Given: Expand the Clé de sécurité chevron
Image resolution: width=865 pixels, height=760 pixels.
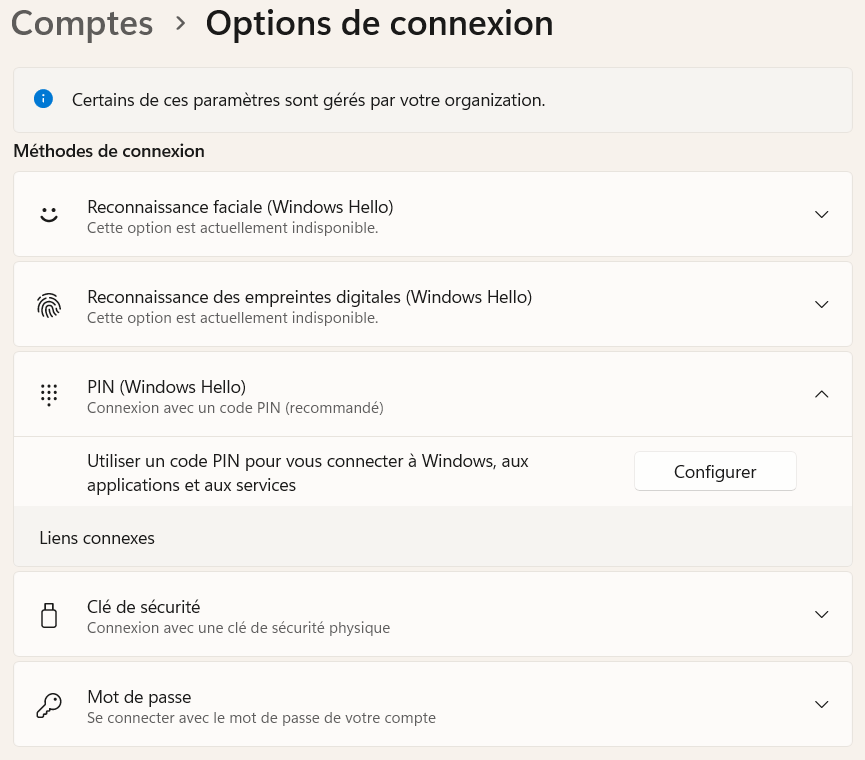Looking at the screenshot, I should point(821,614).
